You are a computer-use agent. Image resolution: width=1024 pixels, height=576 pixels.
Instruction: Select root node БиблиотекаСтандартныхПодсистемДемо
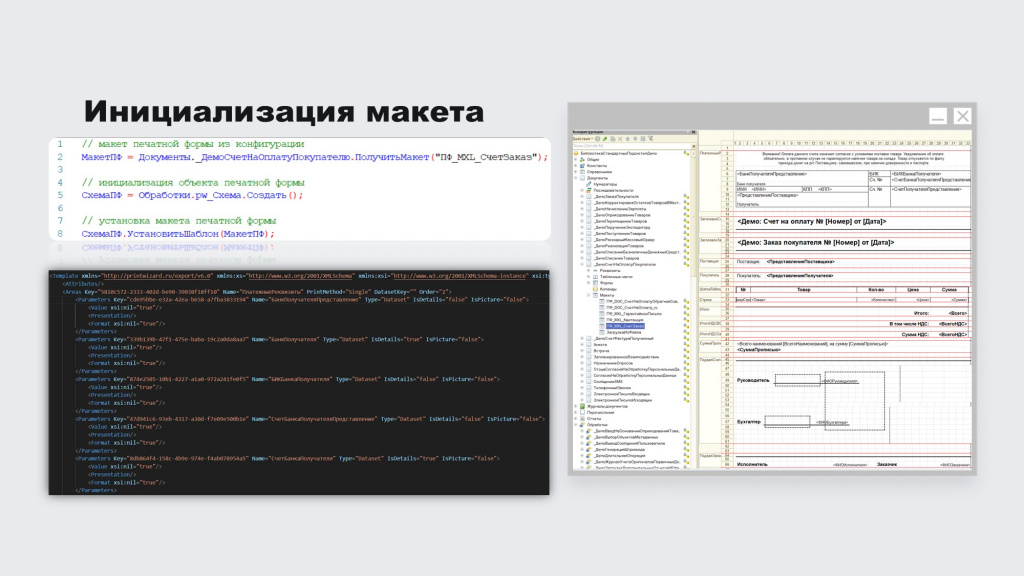(618, 153)
